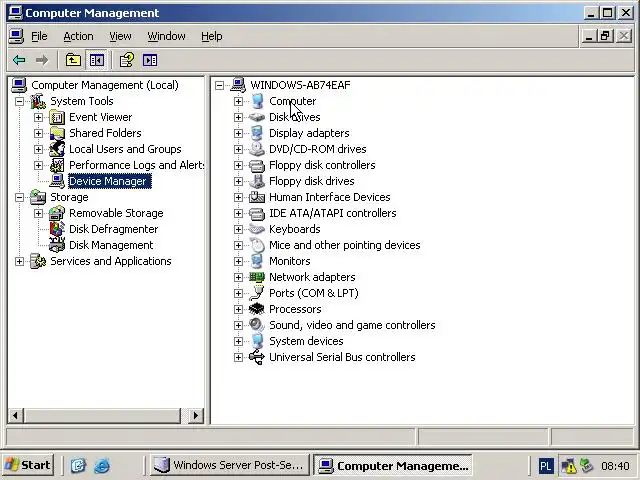Click the Show Desktop quick launch icon
Image resolution: width=640 pixels, height=480 pixels.
point(78,465)
